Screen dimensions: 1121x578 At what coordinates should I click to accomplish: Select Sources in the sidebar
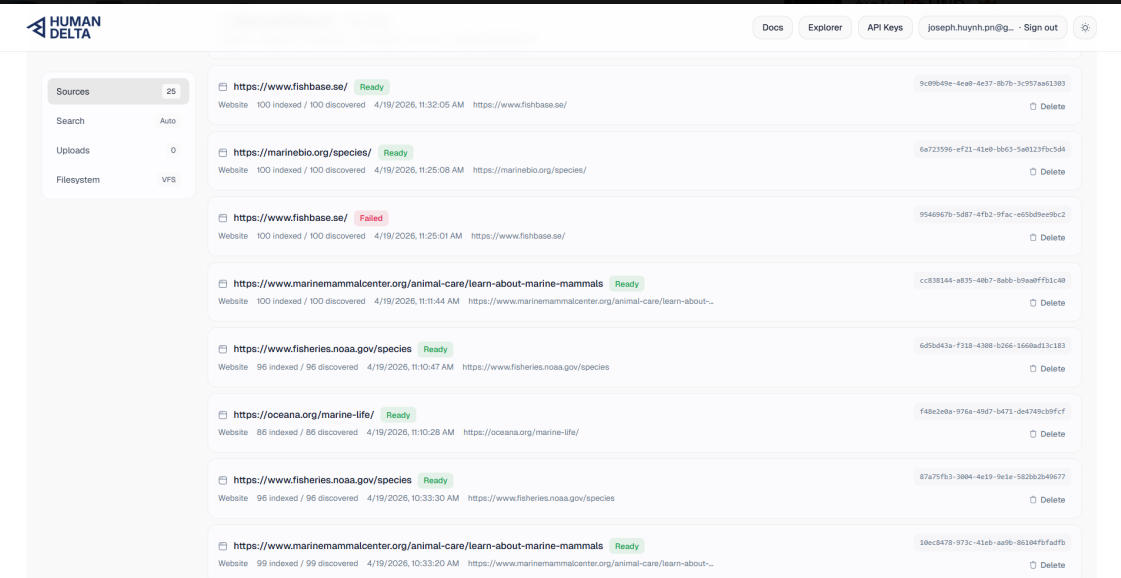[x=118, y=92]
